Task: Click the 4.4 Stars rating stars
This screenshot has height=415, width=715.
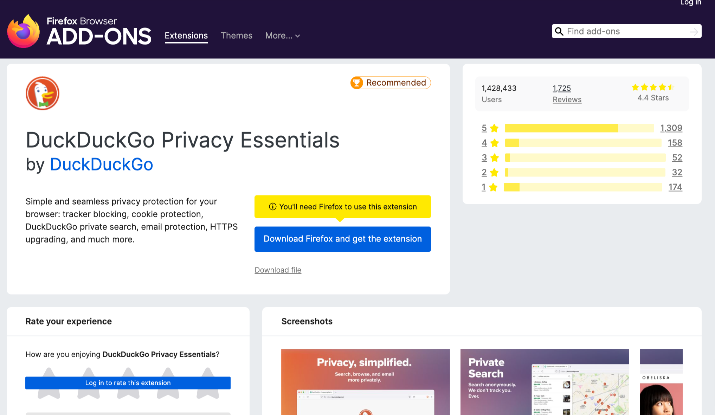Action: (x=653, y=87)
